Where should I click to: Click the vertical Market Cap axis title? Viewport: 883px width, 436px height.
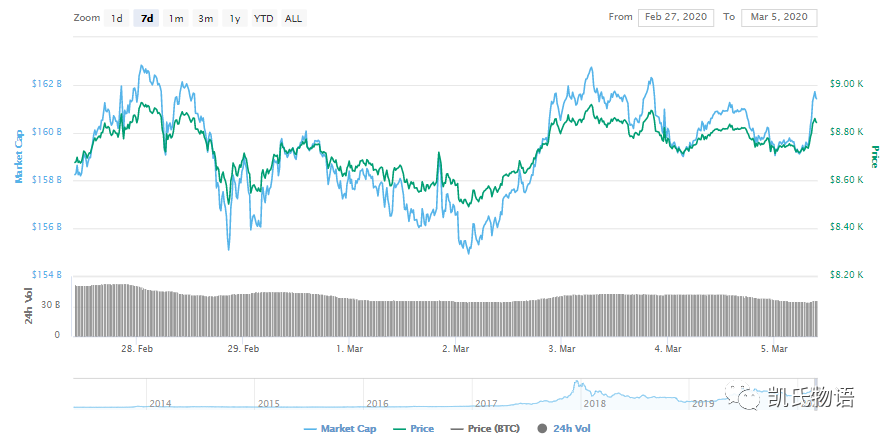click(x=19, y=156)
